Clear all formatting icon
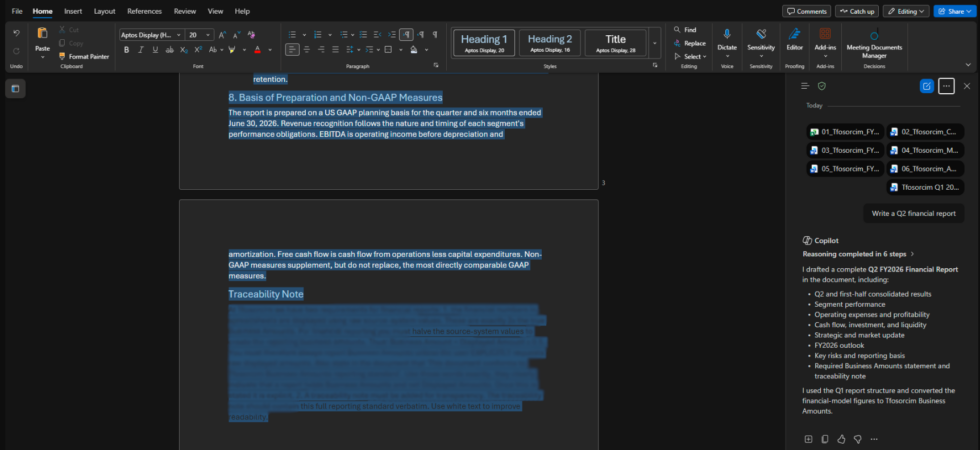The height and width of the screenshot is (450, 980). tap(251, 35)
